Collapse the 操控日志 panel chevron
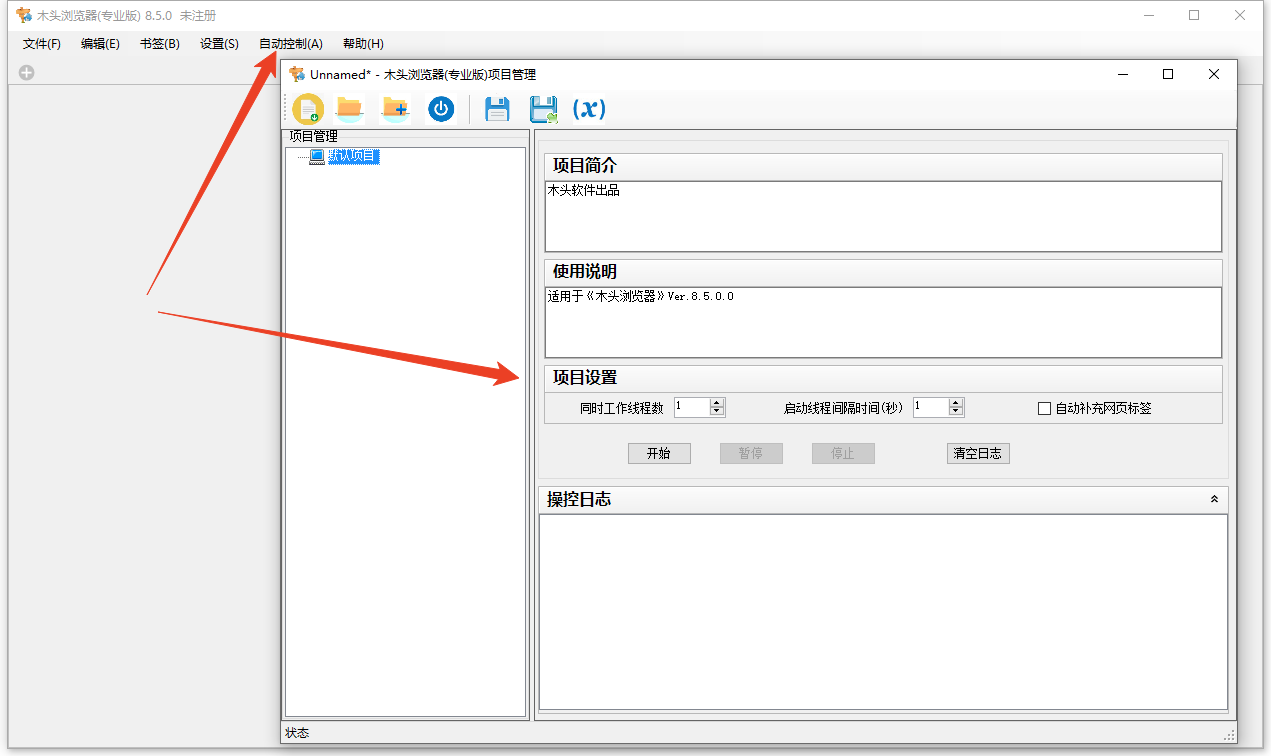Viewport: 1271px width, 756px height. point(1214,498)
